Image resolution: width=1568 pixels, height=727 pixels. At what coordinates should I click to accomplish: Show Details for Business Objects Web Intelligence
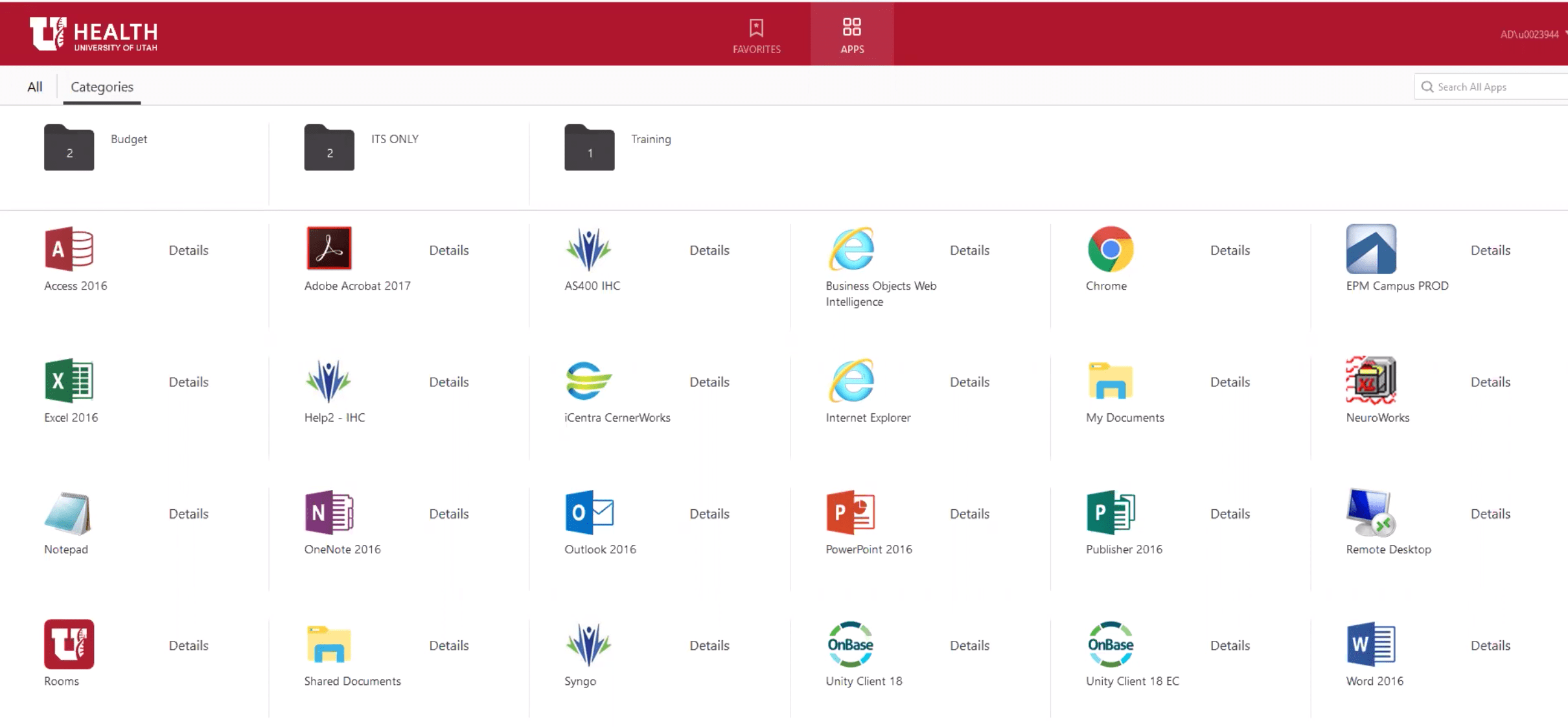(x=969, y=250)
